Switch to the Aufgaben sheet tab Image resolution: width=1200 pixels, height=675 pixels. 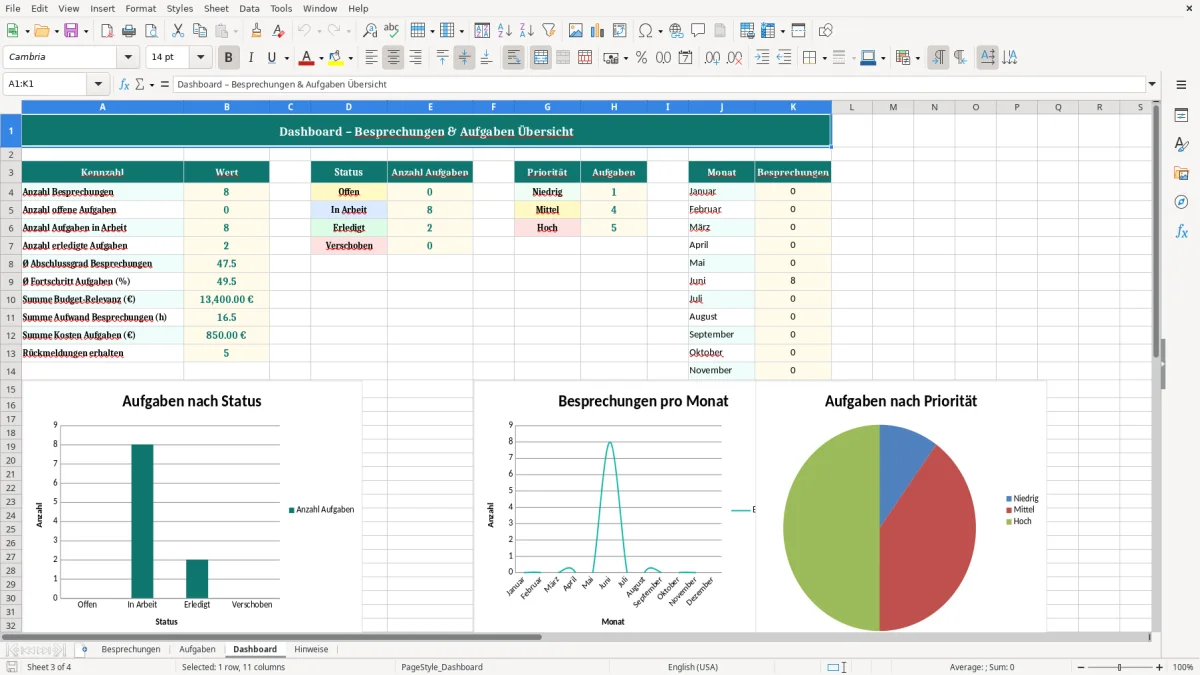(x=197, y=649)
